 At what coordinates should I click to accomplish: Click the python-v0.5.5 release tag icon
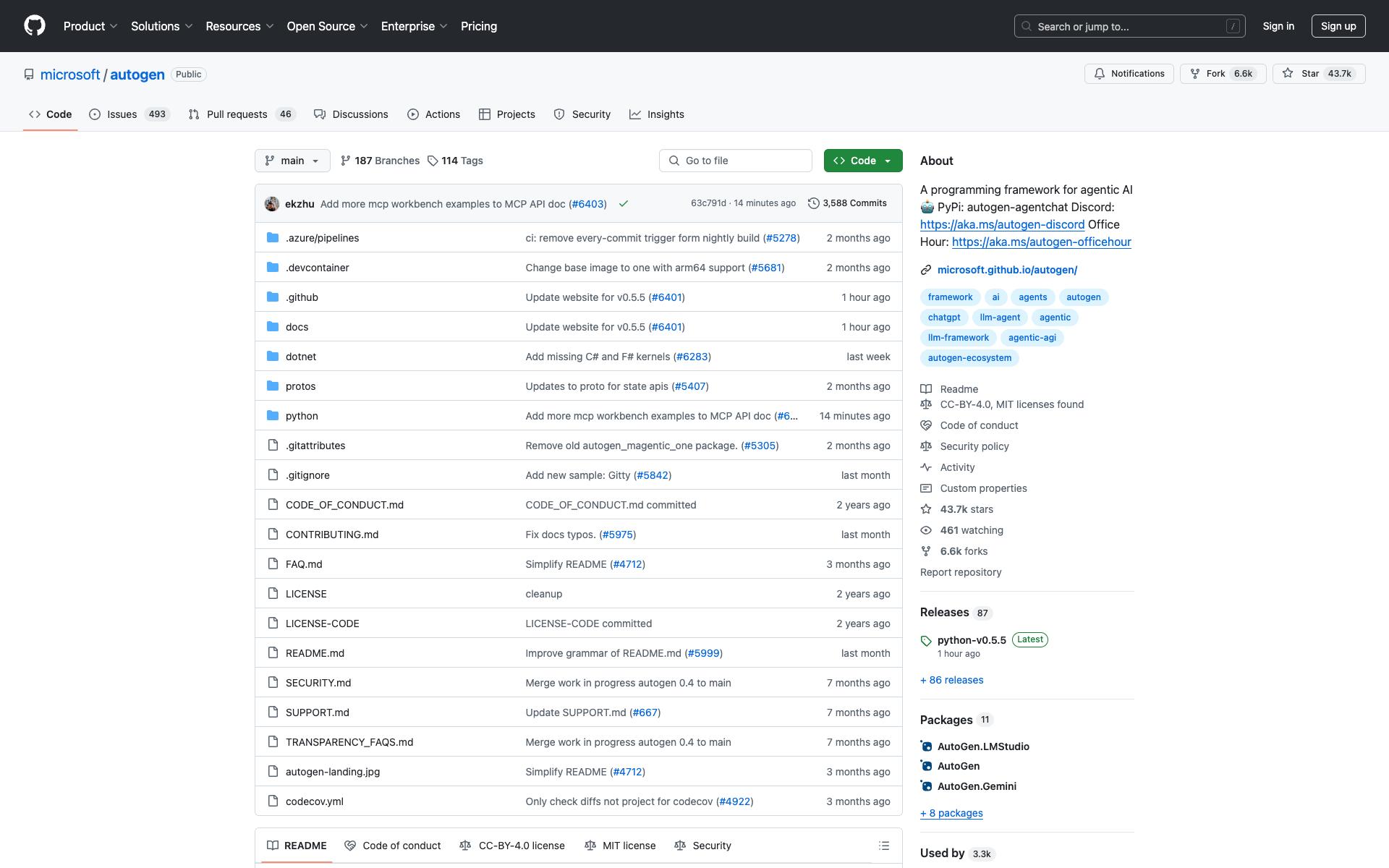[926, 640]
